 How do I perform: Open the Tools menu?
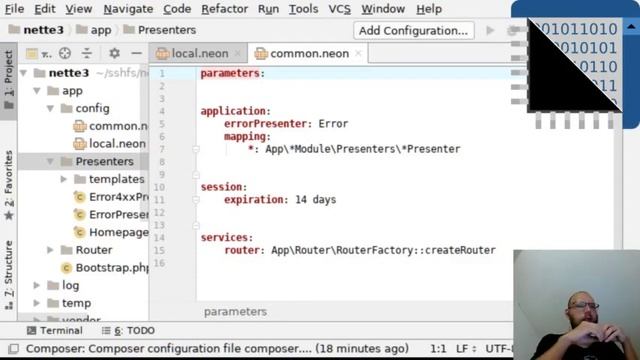click(x=303, y=9)
